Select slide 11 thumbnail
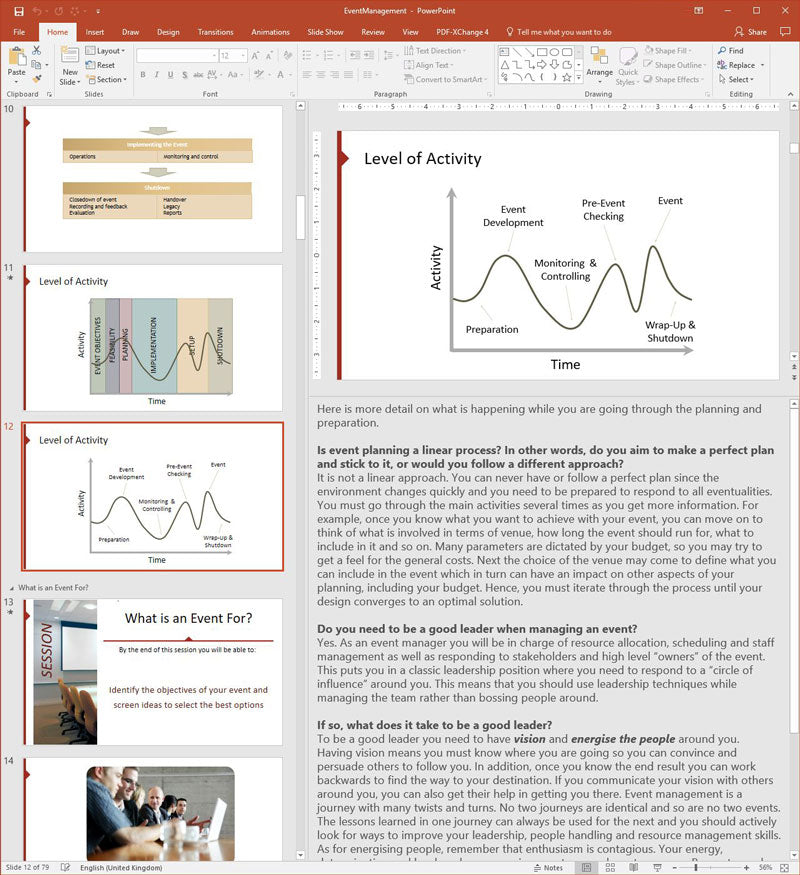The width and height of the screenshot is (800, 875). point(153,338)
